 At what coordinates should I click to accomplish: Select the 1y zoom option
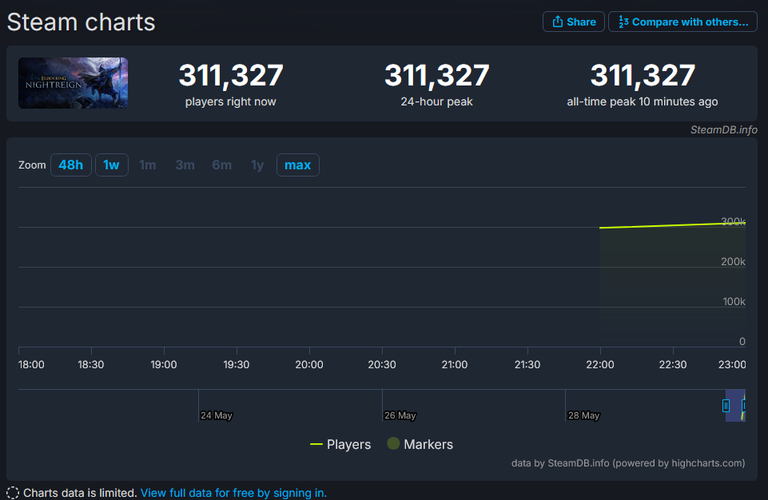[257, 165]
